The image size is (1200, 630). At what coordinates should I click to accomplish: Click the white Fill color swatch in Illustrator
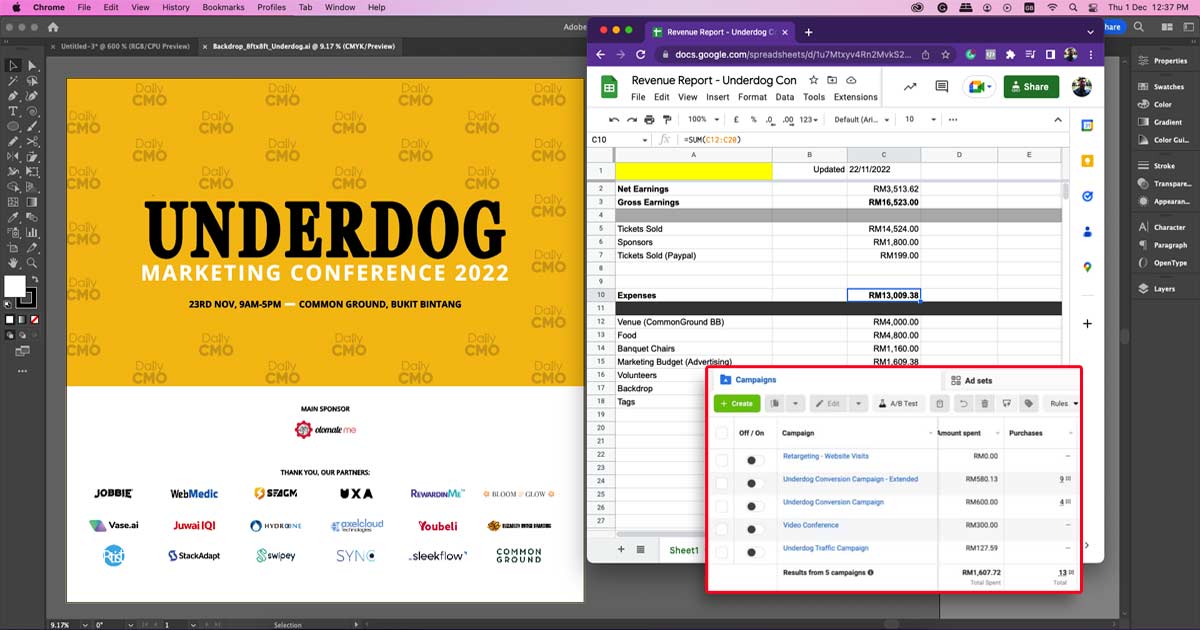click(x=14, y=285)
